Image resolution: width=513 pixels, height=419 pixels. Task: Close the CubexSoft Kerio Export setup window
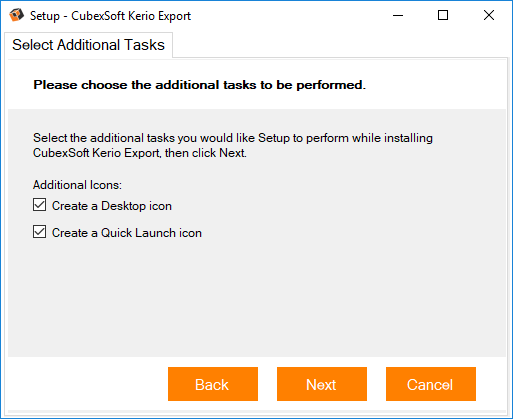tap(489, 15)
